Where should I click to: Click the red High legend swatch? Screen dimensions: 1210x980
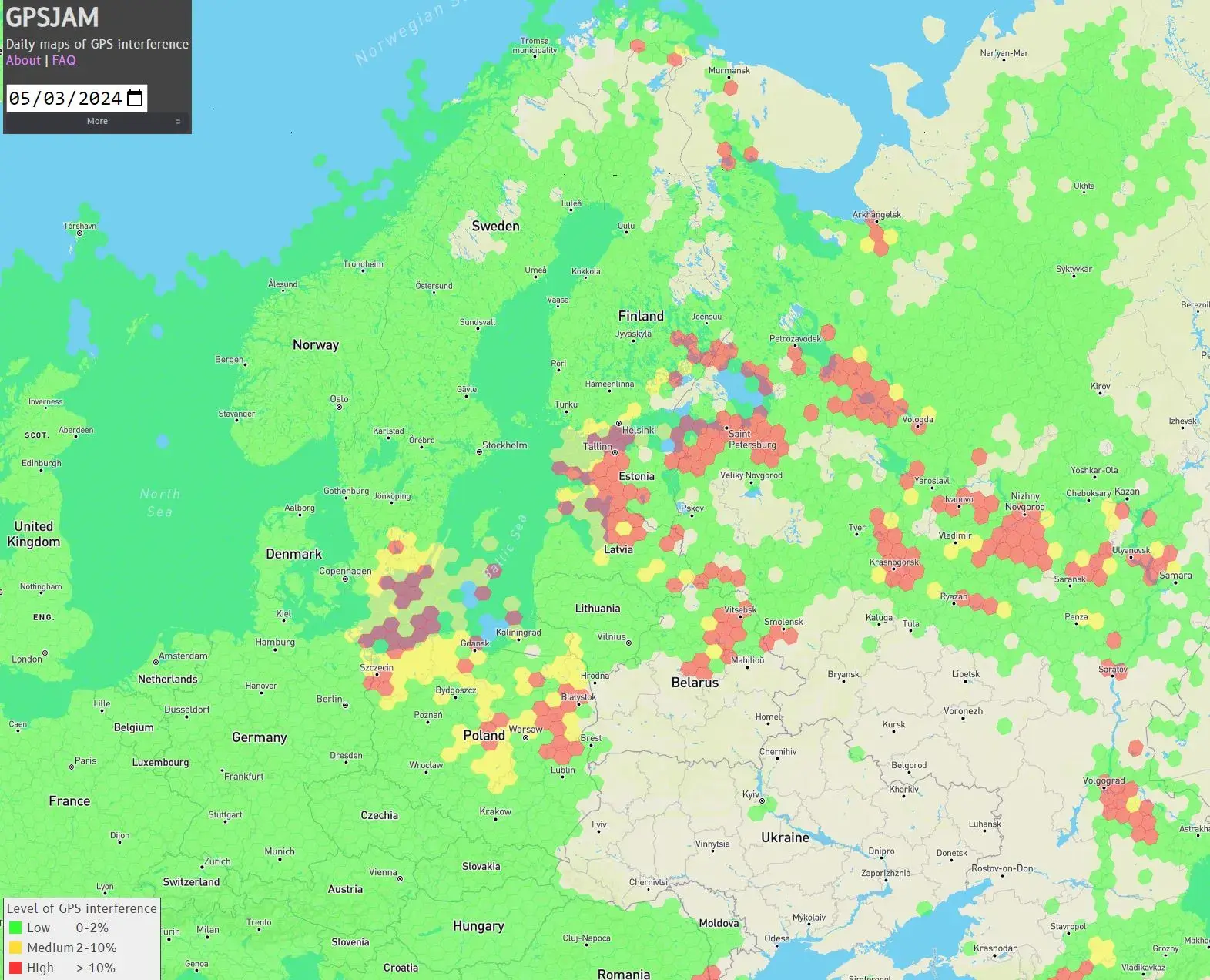click(x=15, y=968)
